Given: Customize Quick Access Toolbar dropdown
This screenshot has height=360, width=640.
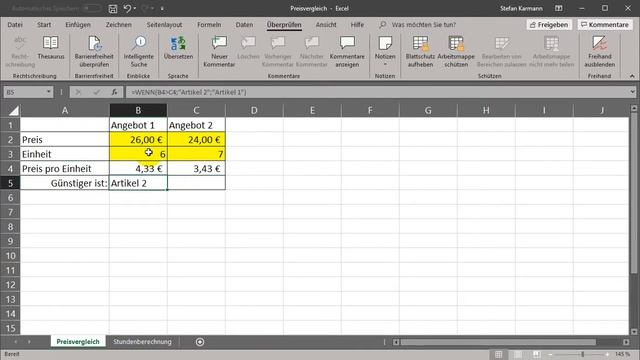Looking at the screenshot, I should pos(162,9).
